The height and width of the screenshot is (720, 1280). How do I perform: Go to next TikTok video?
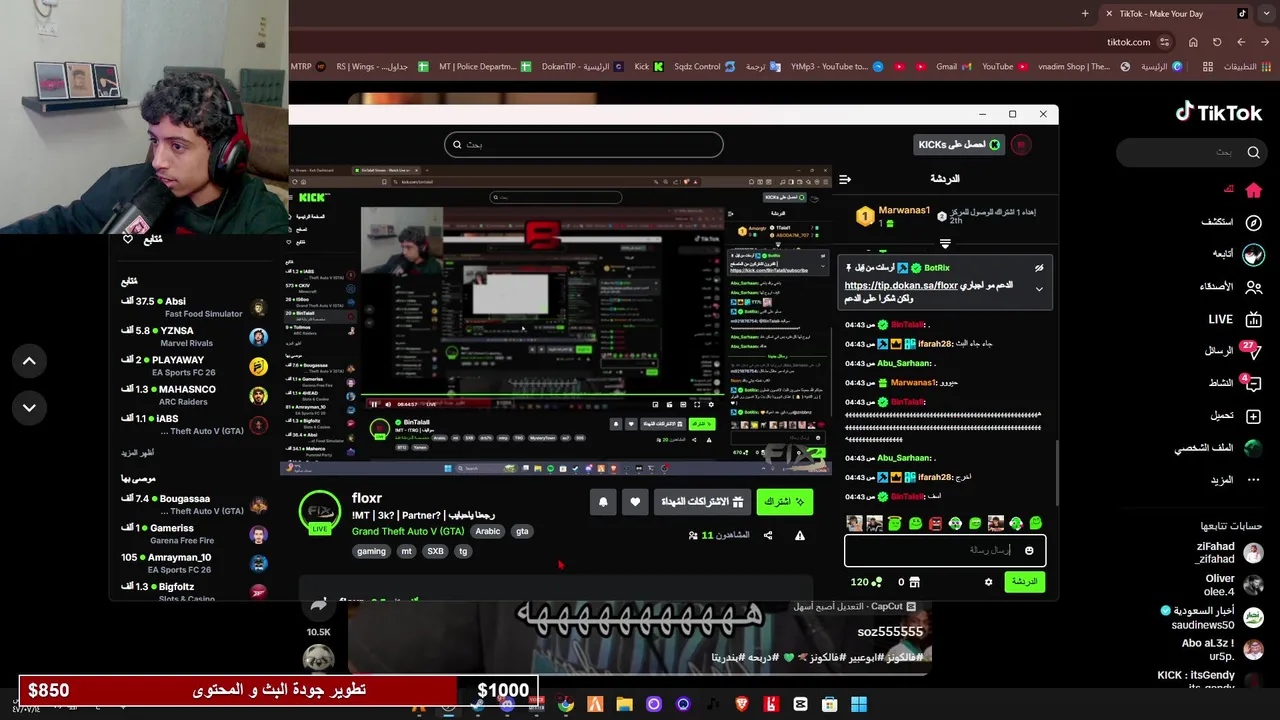point(29,408)
